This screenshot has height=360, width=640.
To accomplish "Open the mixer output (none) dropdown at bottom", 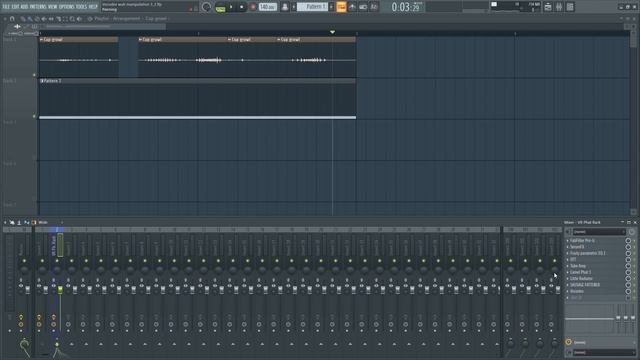I will tap(603, 352).
